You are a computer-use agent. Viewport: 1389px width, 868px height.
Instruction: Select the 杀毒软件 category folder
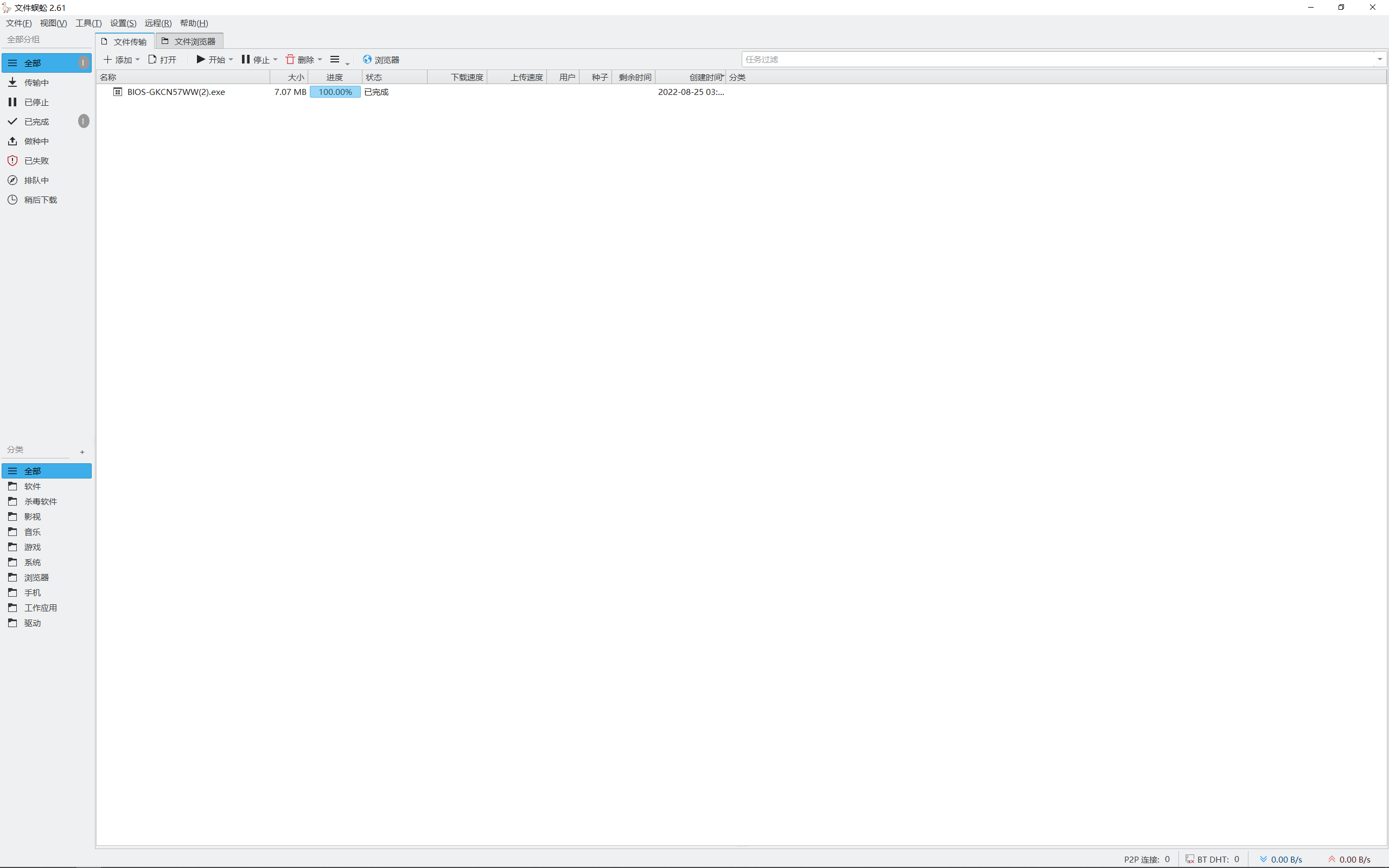pos(47,501)
